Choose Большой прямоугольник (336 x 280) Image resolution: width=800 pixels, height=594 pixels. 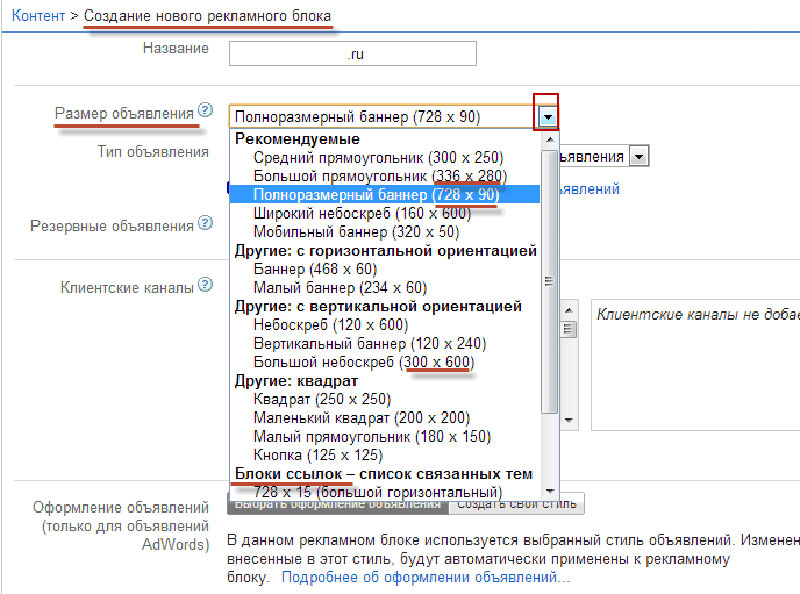click(380, 177)
